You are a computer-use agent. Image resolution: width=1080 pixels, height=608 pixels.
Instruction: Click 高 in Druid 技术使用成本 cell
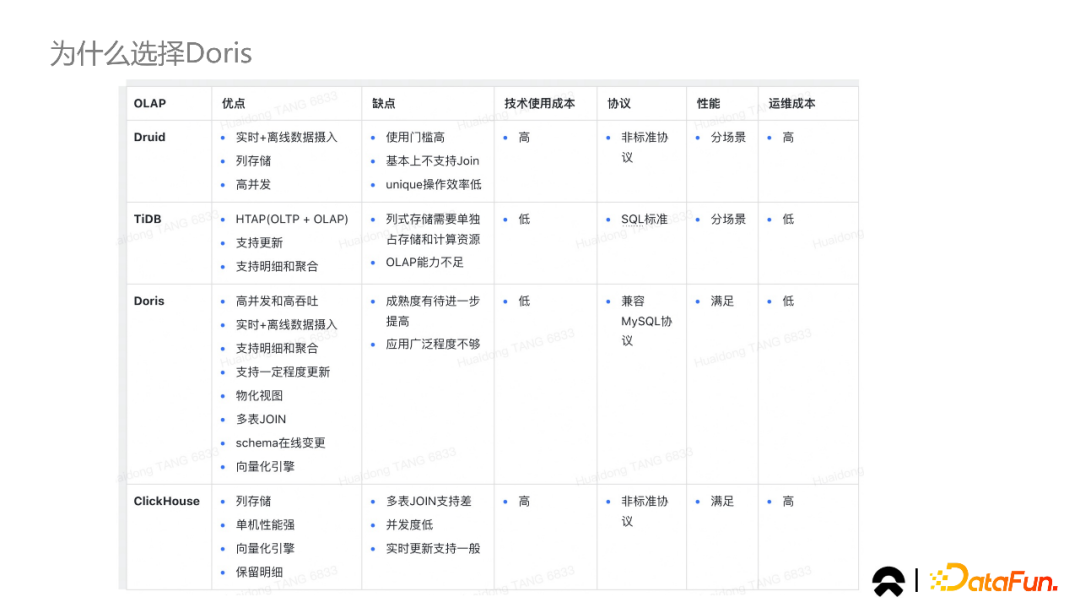point(524,137)
